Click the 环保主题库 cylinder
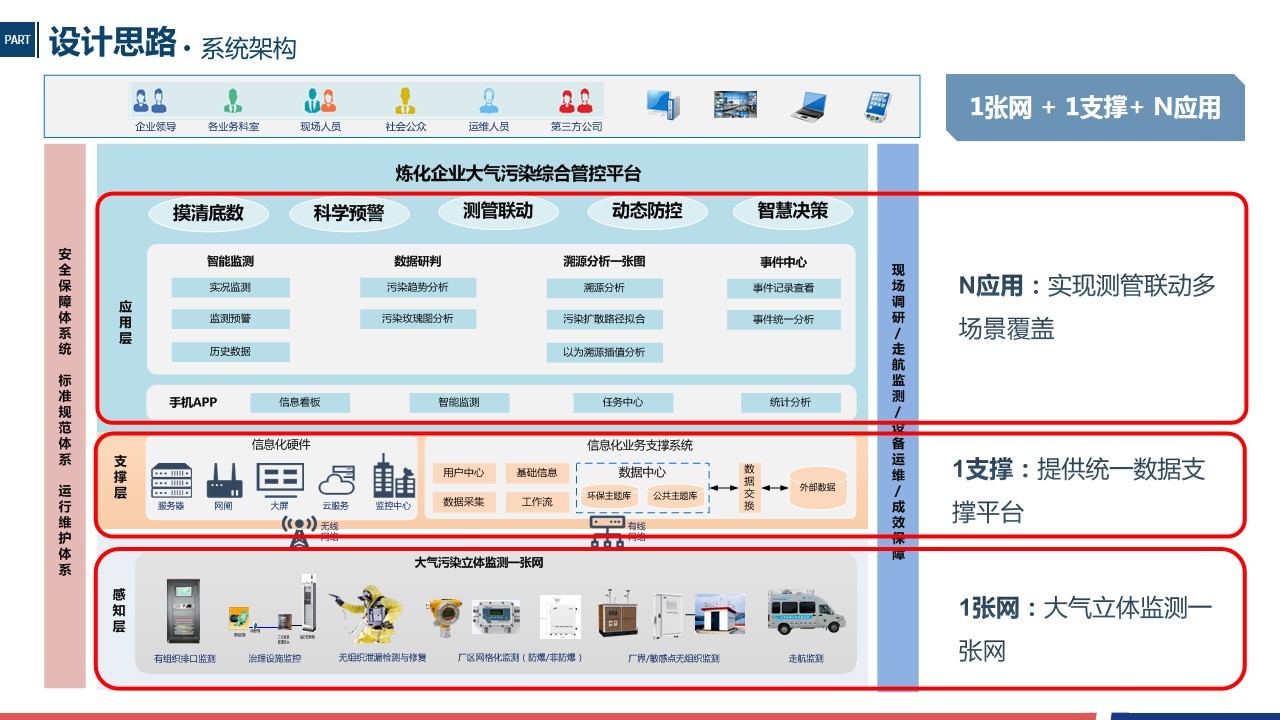The width and height of the screenshot is (1280, 720). [x=609, y=495]
